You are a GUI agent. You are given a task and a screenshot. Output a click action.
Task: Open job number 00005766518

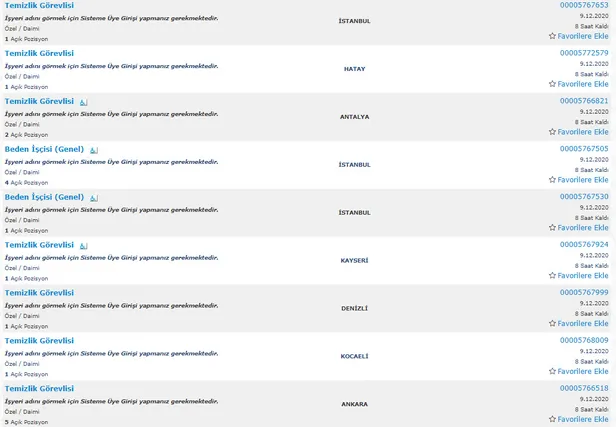pyautogui.click(x=583, y=388)
